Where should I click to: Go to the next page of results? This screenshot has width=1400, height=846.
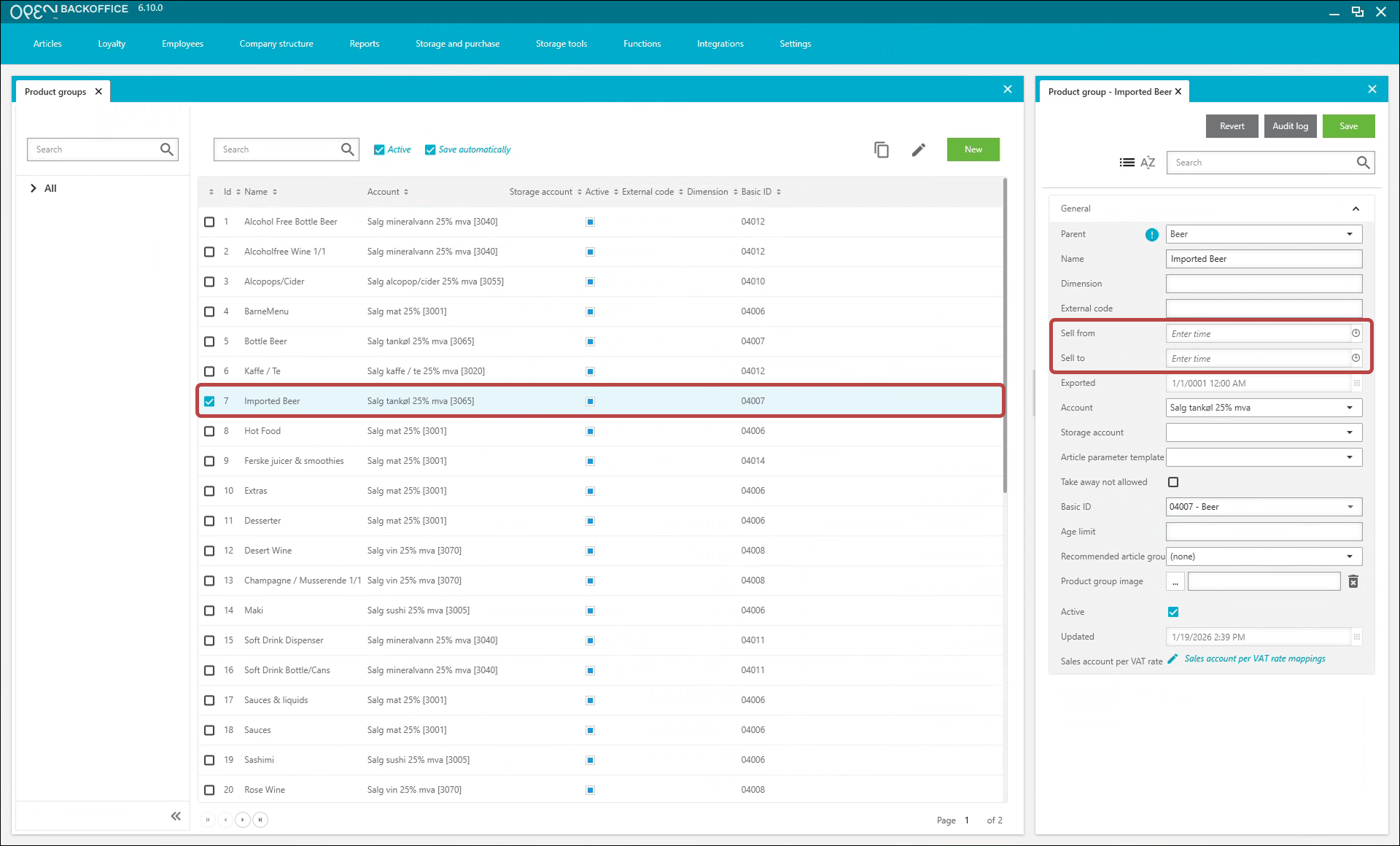243,820
